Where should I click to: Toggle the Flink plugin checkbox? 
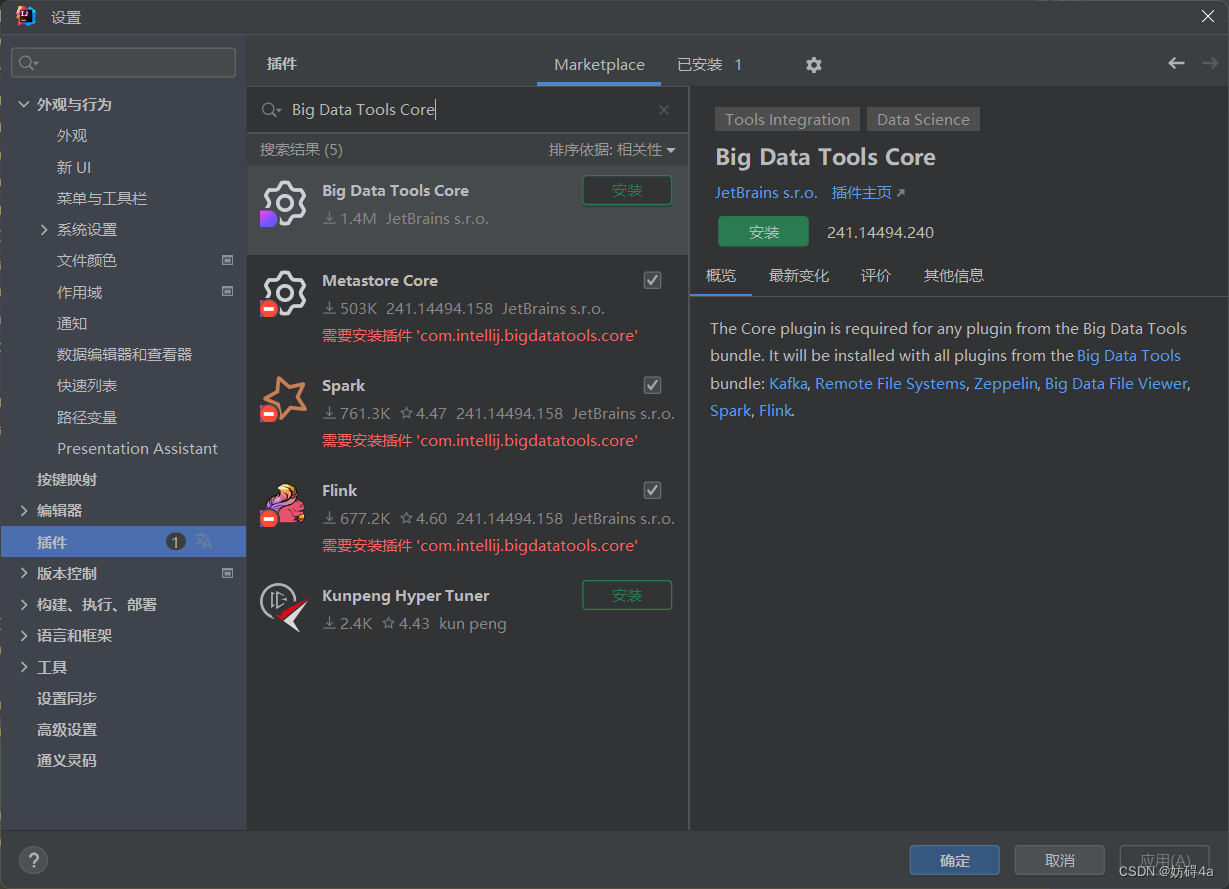tap(652, 490)
